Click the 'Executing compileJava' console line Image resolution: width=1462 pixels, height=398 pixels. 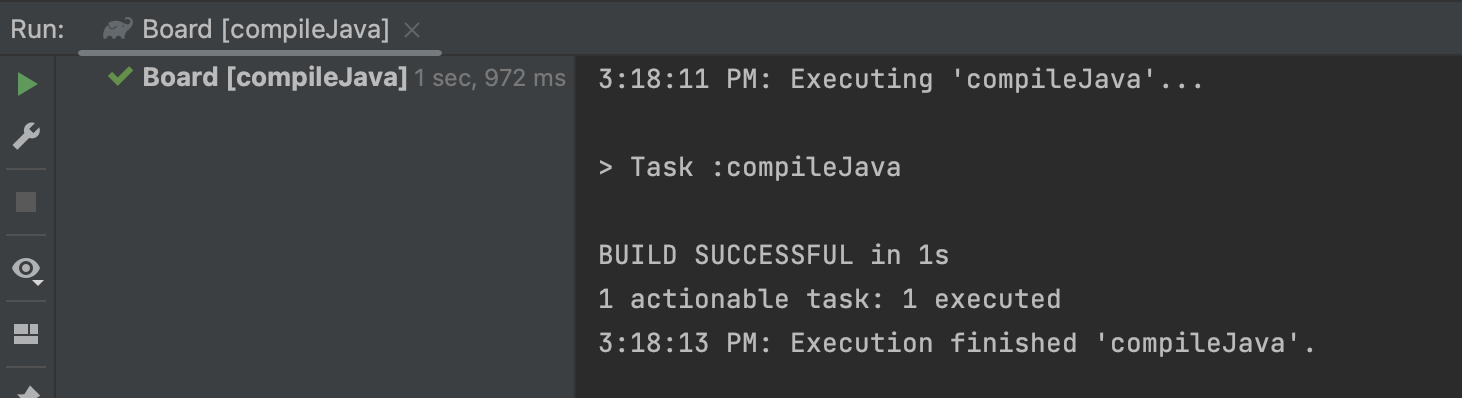point(901,79)
